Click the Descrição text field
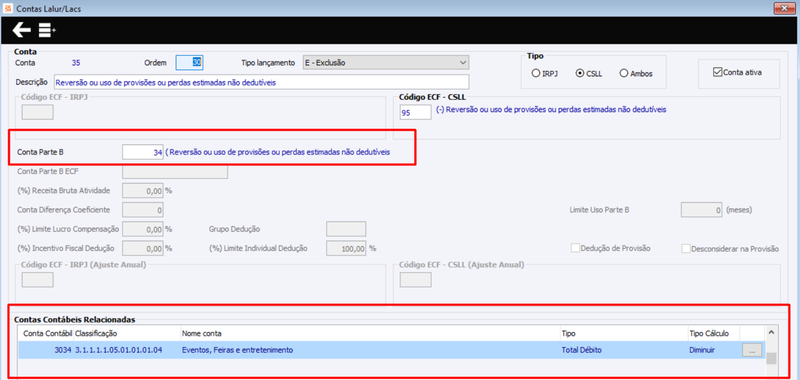 [x=261, y=82]
